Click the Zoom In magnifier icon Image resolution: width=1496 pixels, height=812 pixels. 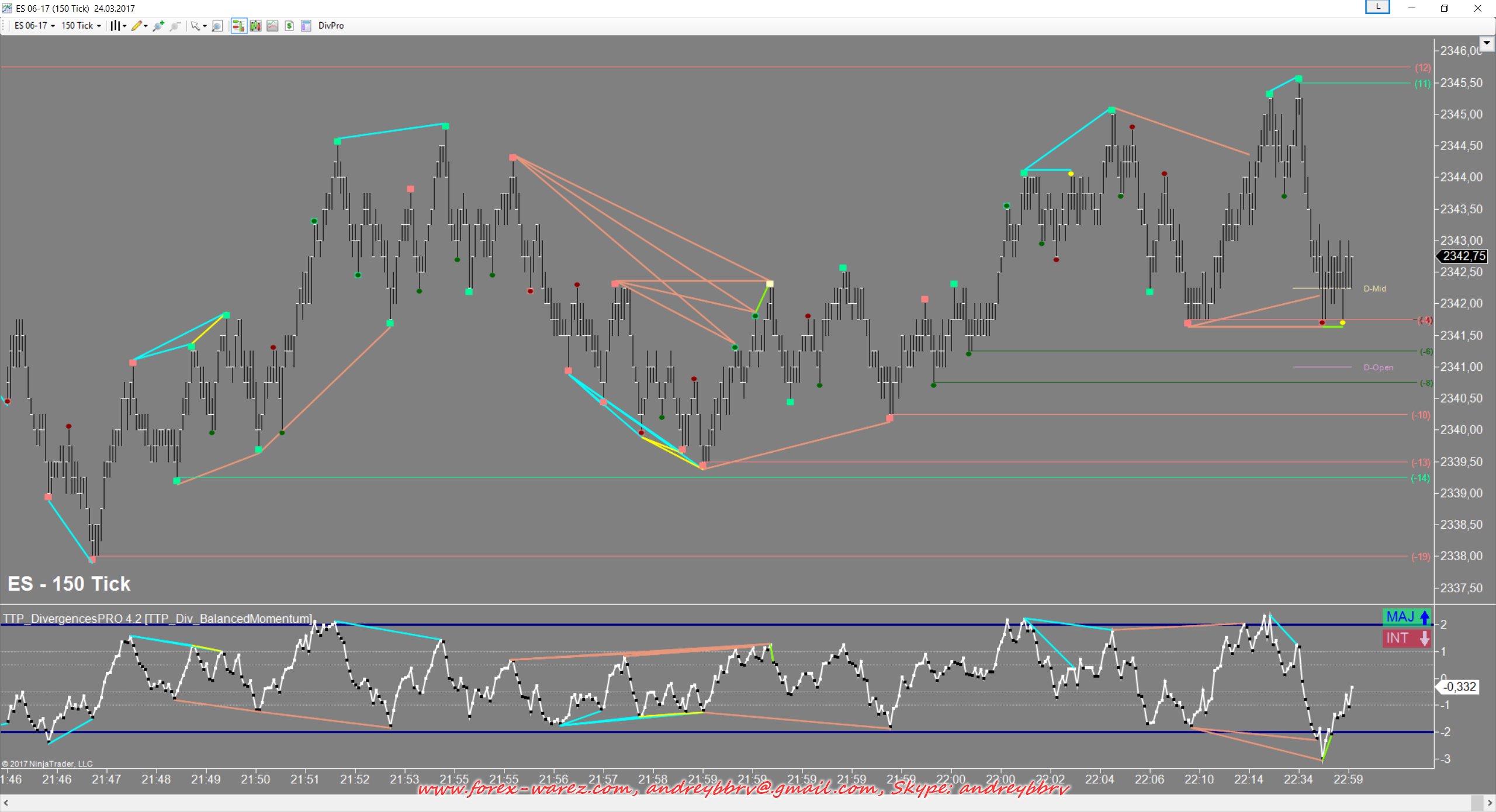158,26
